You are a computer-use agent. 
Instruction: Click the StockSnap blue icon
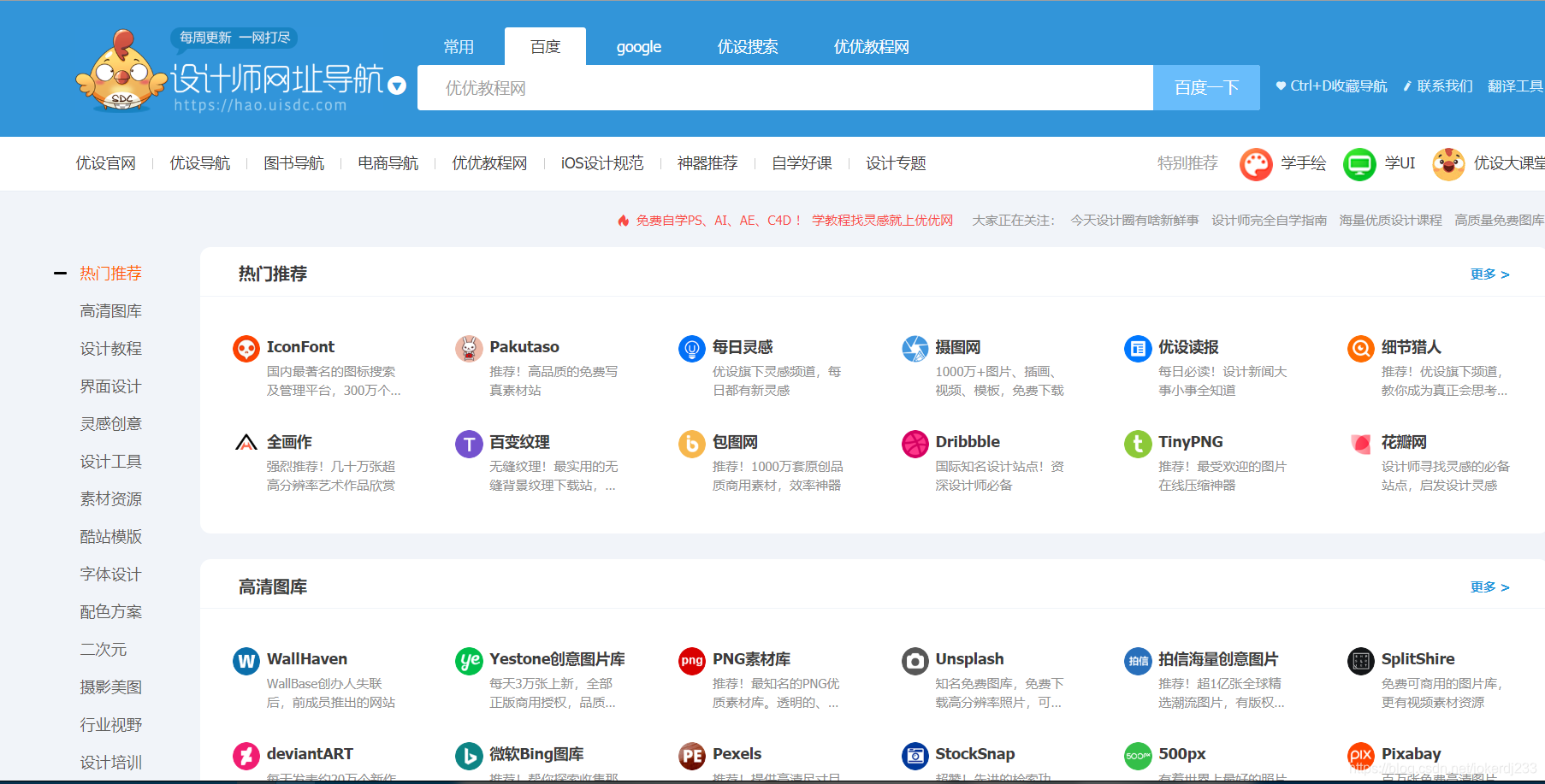tap(915, 756)
